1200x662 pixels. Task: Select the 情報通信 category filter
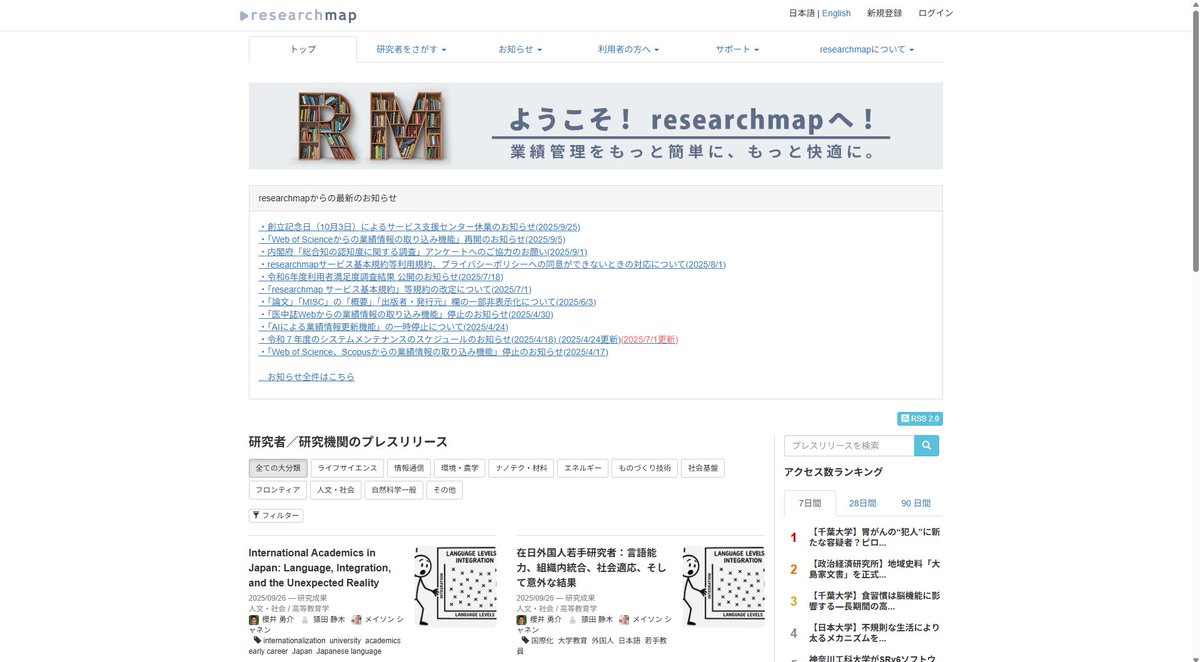409,467
